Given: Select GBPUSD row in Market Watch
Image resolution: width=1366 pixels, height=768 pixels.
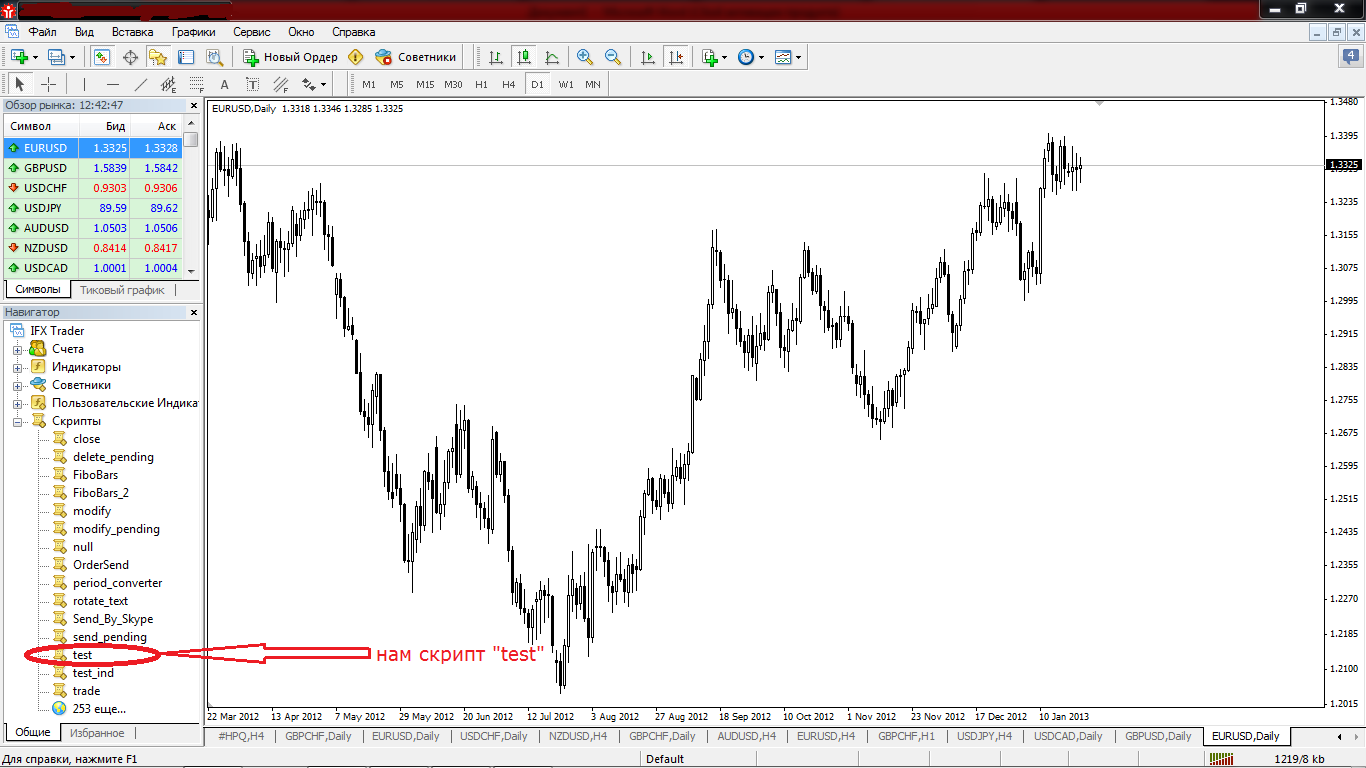Looking at the screenshot, I should [x=93, y=168].
